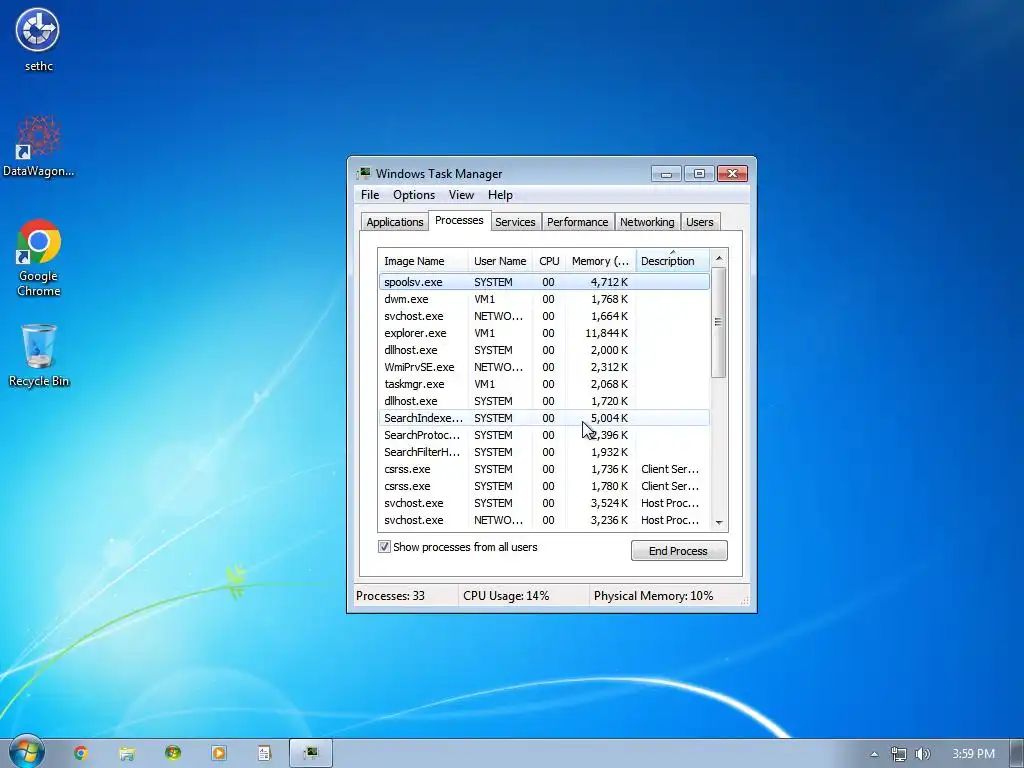Screen dimensions: 1024x768
Task: Select svchost.exe using 1,664 K memory
Action: 544,316
